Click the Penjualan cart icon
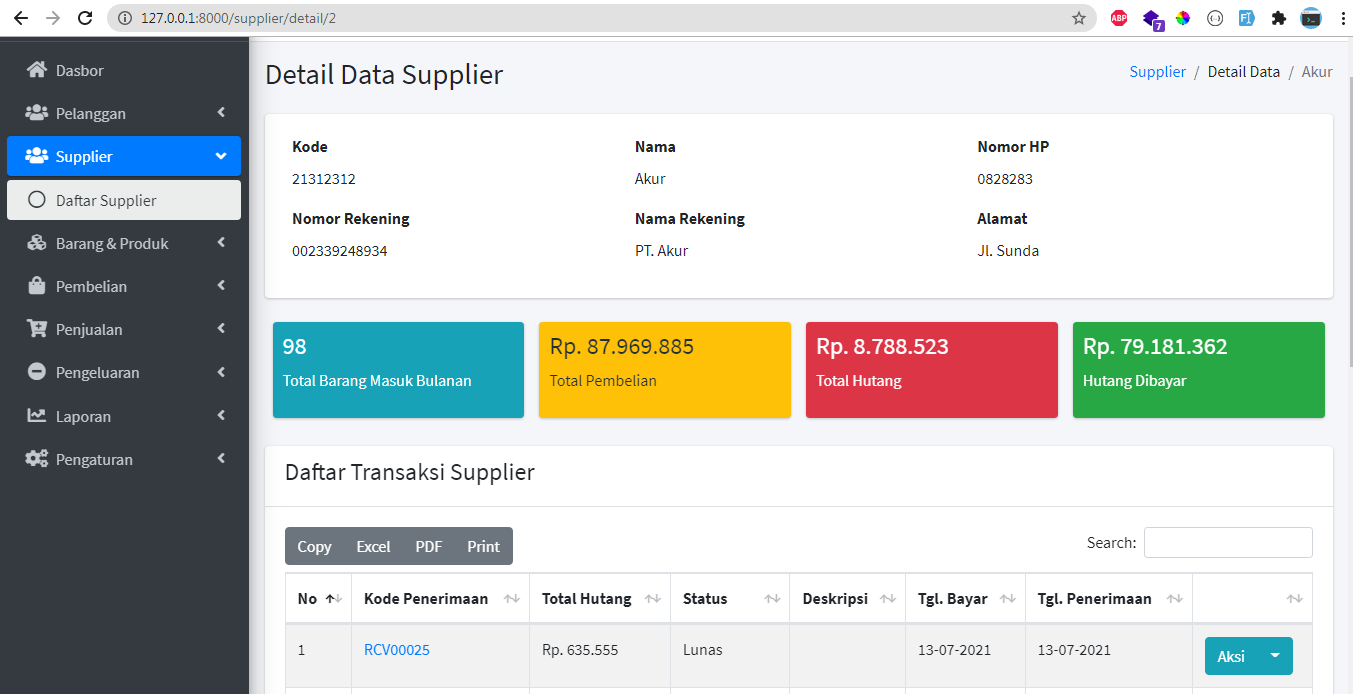Screen dimensions: 1353x694 (37, 329)
